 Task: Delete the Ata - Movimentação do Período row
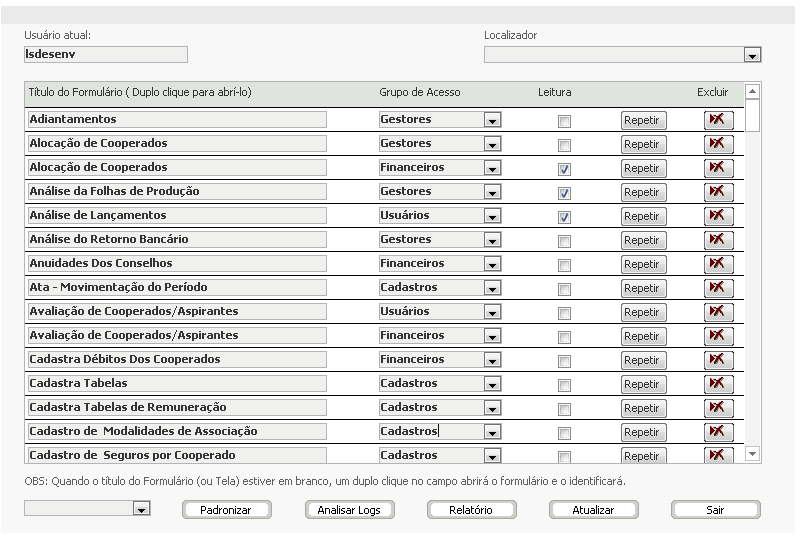(718, 288)
